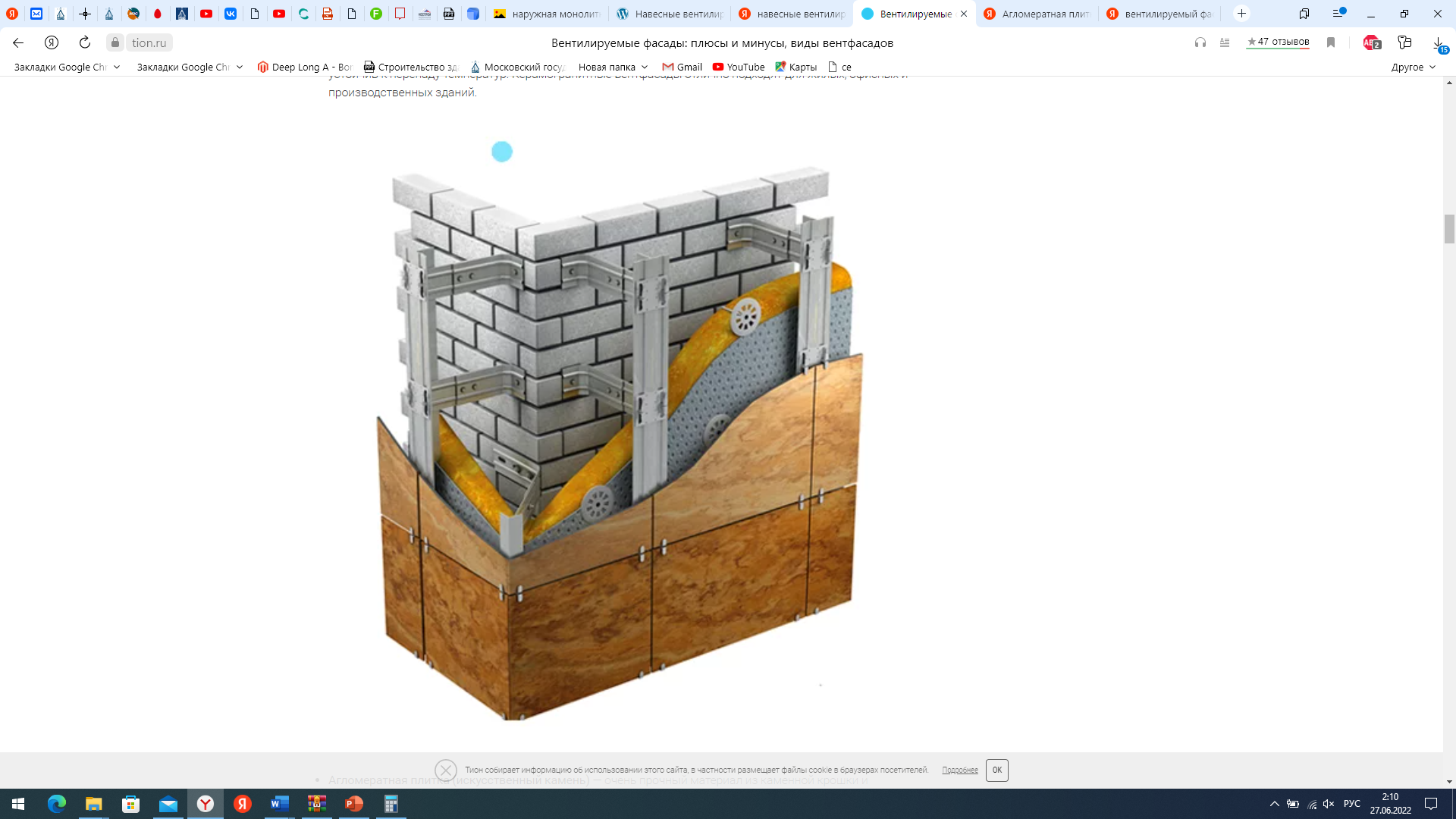Click the vertical scrollbar thumb
Viewport: 1456px width, 819px height.
[x=1449, y=229]
